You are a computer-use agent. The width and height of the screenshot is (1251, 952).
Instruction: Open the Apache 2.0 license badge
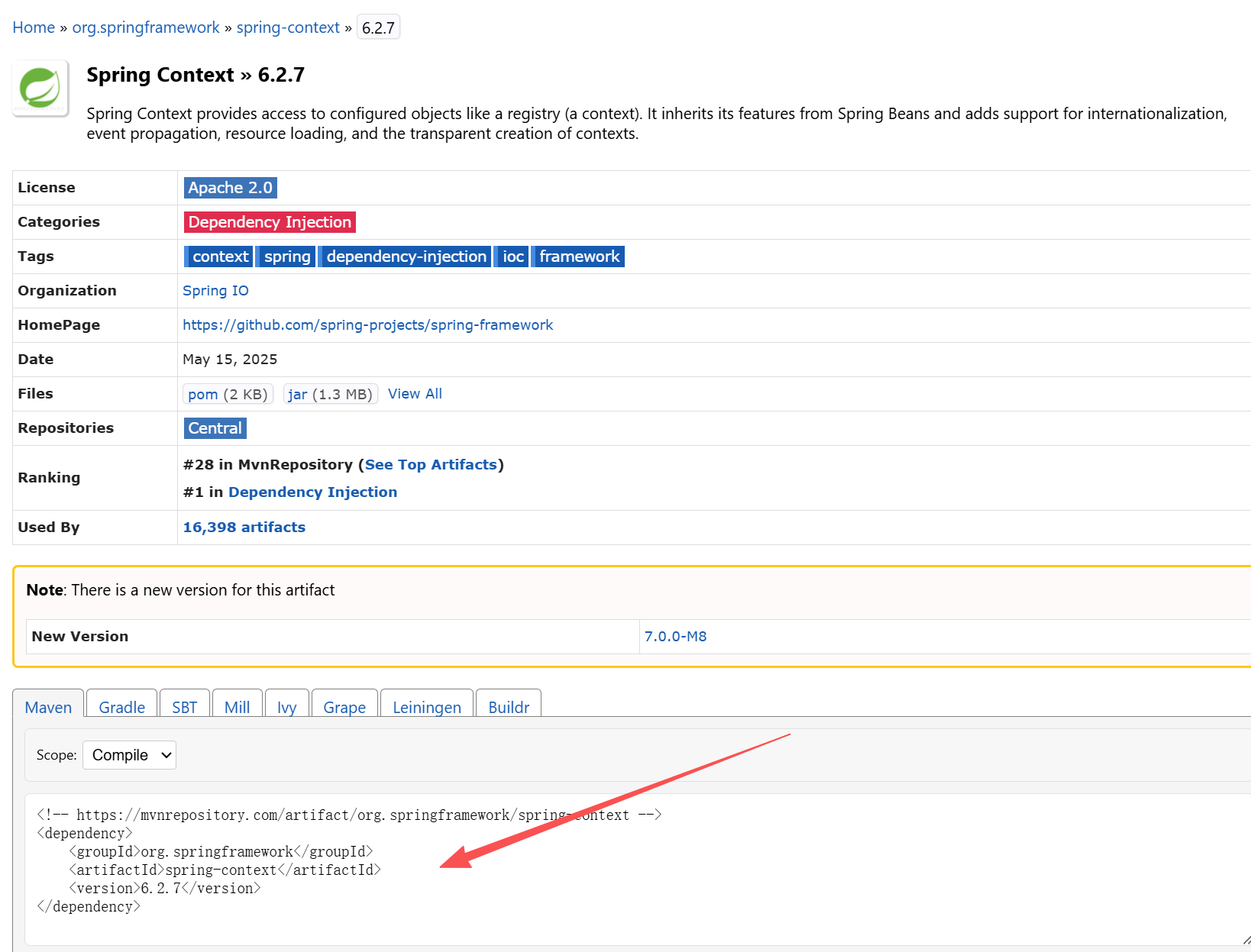[x=230, y=188]
